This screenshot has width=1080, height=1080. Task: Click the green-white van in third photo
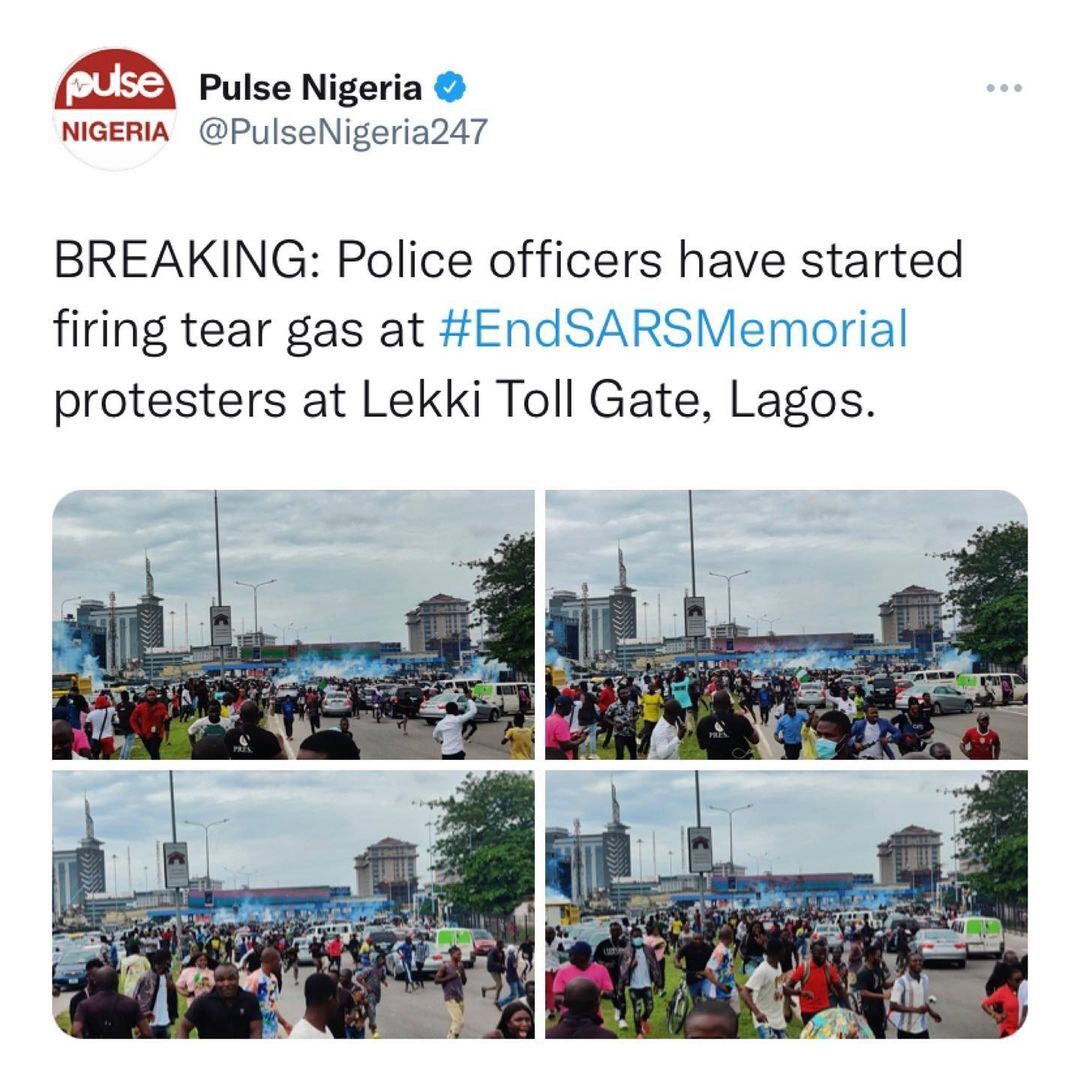click(455, 945)
